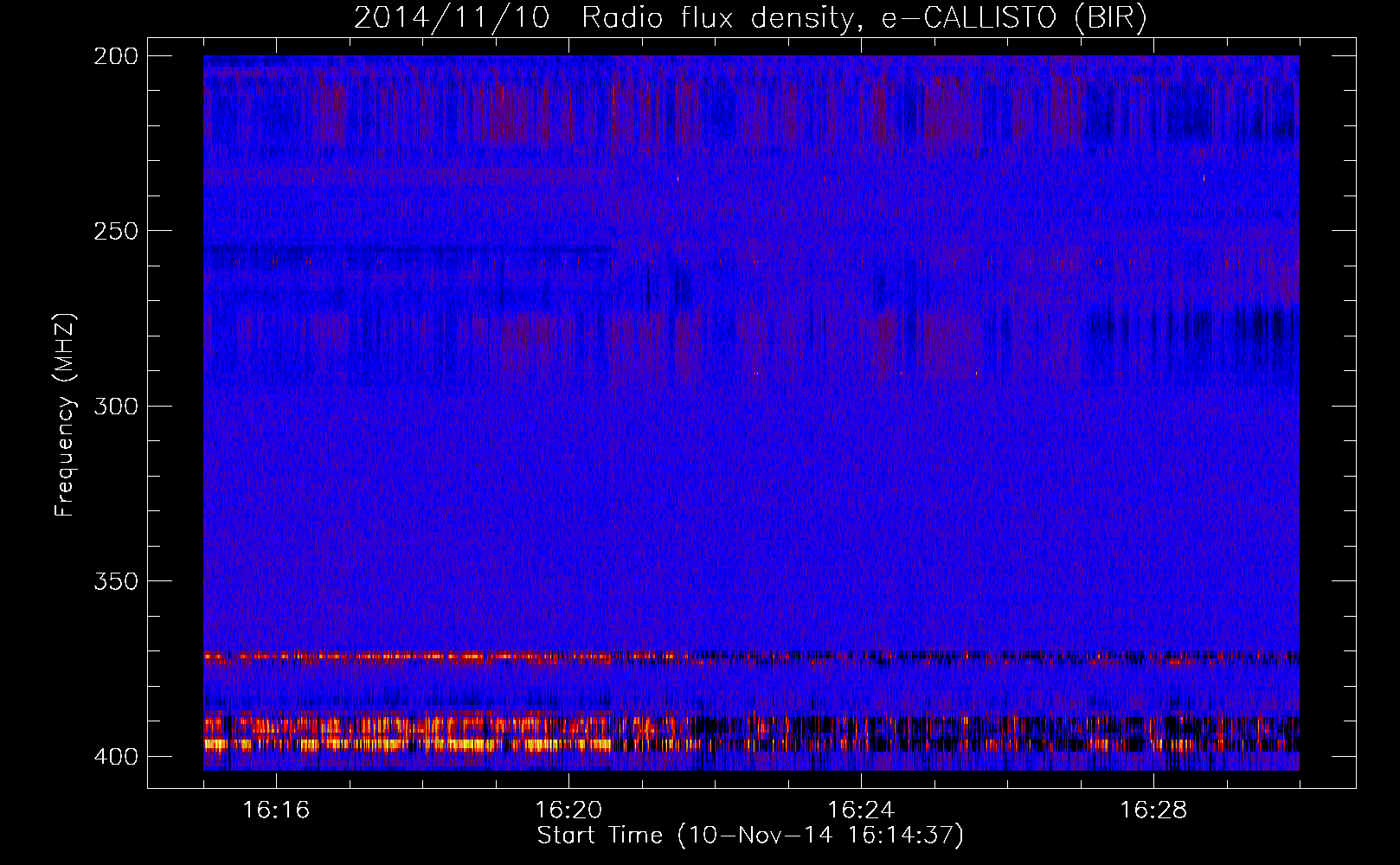Click the 16:24 time tick label
Viewport: 1400px width, 865px height.
(861, 811)
